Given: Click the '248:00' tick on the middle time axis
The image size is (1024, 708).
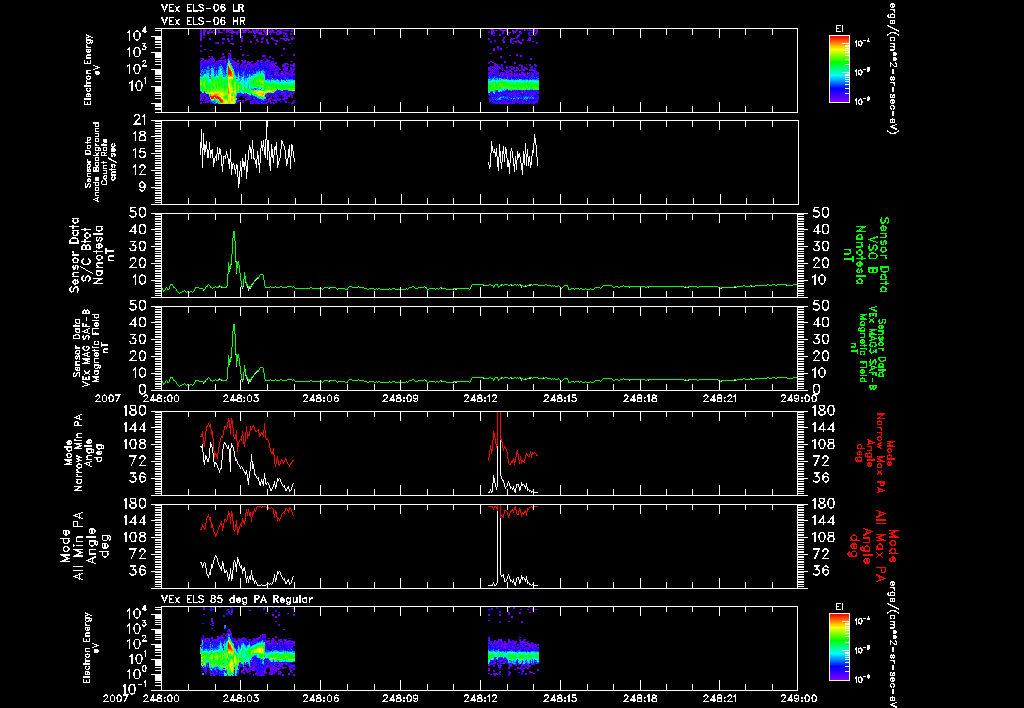Looking at the screenshot, I should 161,398.
